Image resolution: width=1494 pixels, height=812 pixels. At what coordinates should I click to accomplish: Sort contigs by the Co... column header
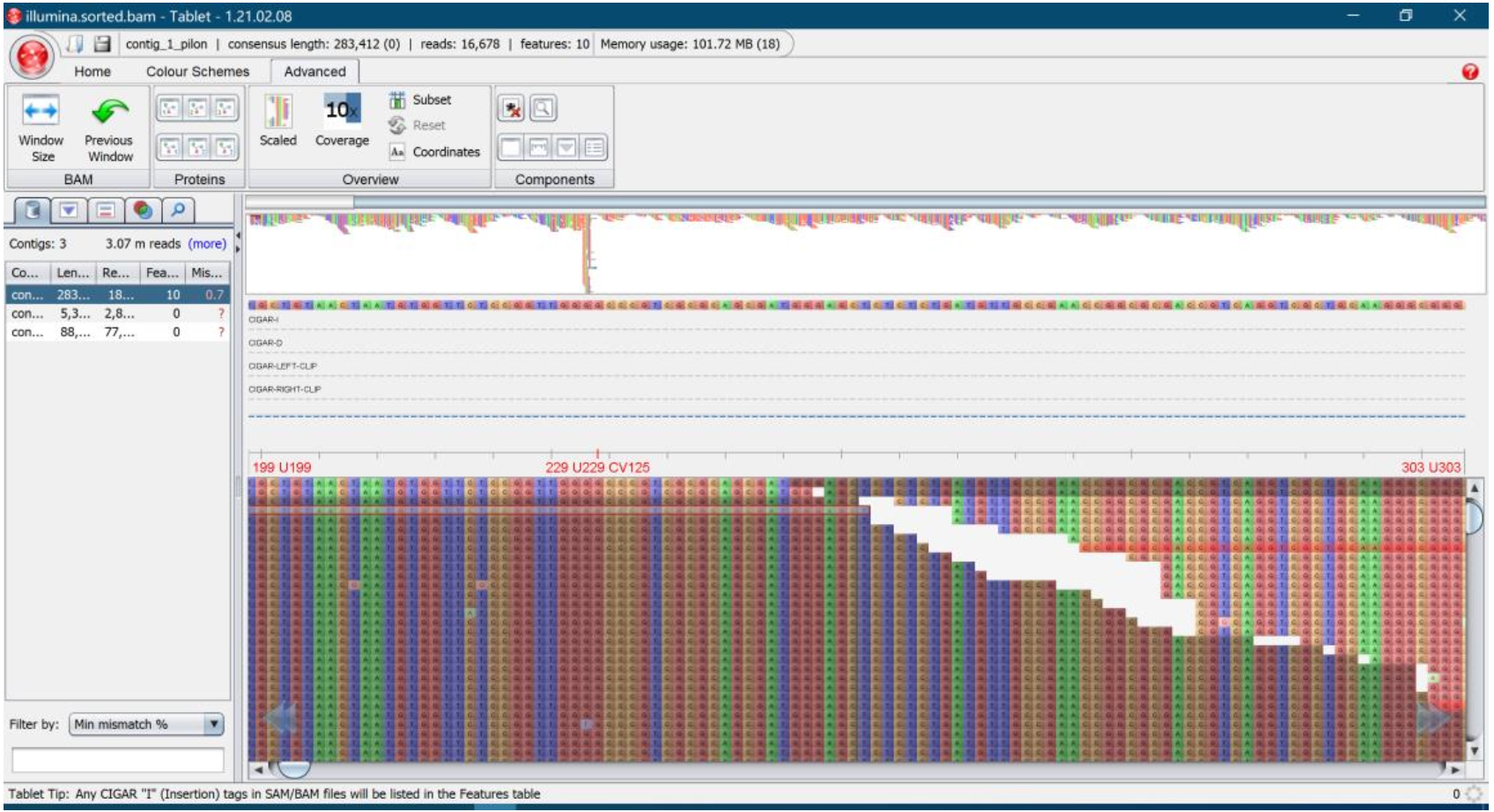27,273
